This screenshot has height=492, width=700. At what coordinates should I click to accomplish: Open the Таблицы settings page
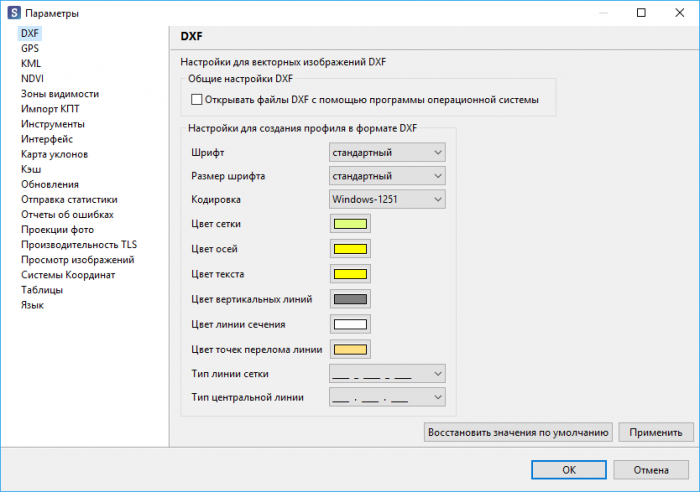point(42,290)
